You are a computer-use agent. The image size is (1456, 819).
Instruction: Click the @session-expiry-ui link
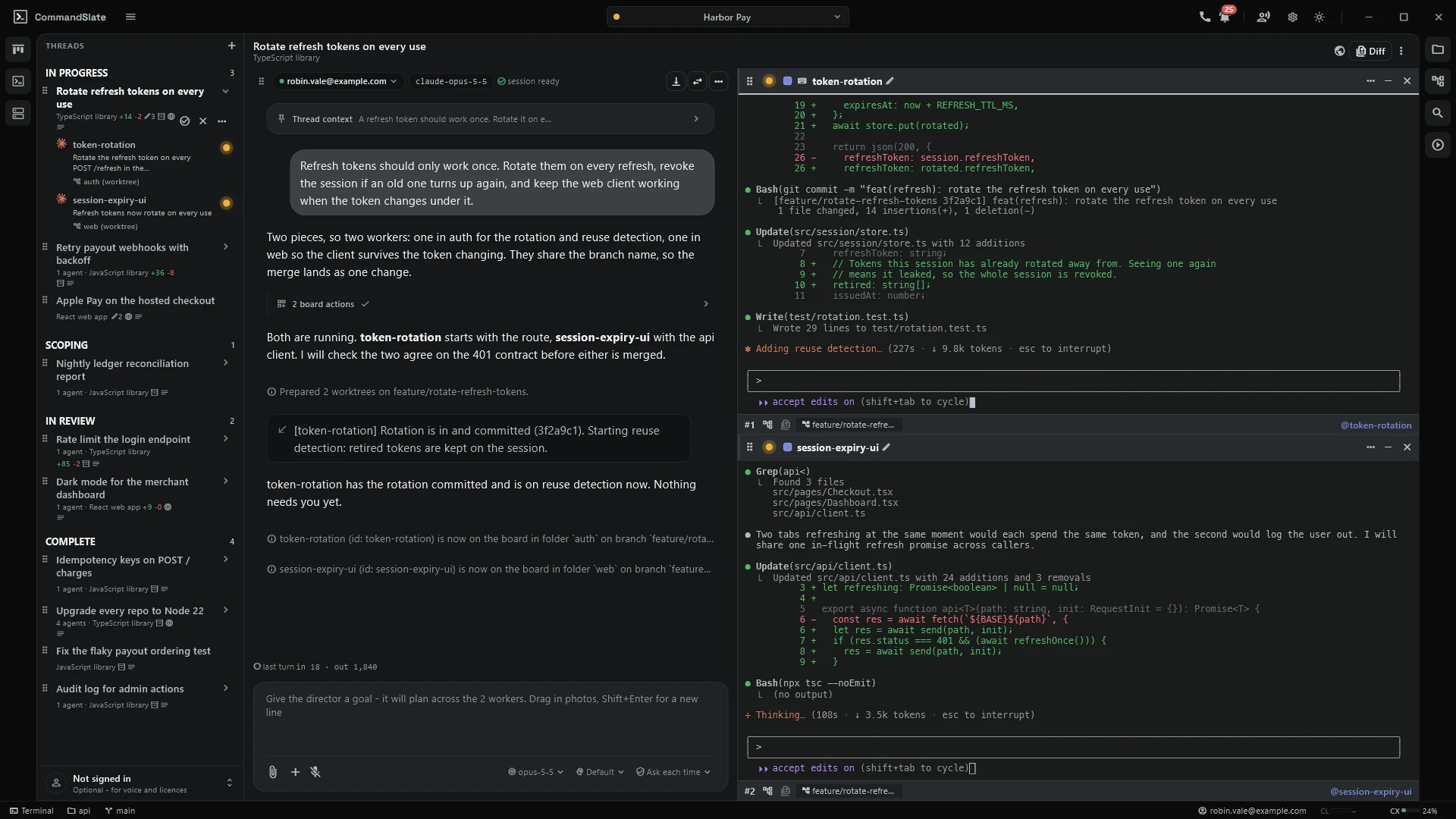(1370, 792)
